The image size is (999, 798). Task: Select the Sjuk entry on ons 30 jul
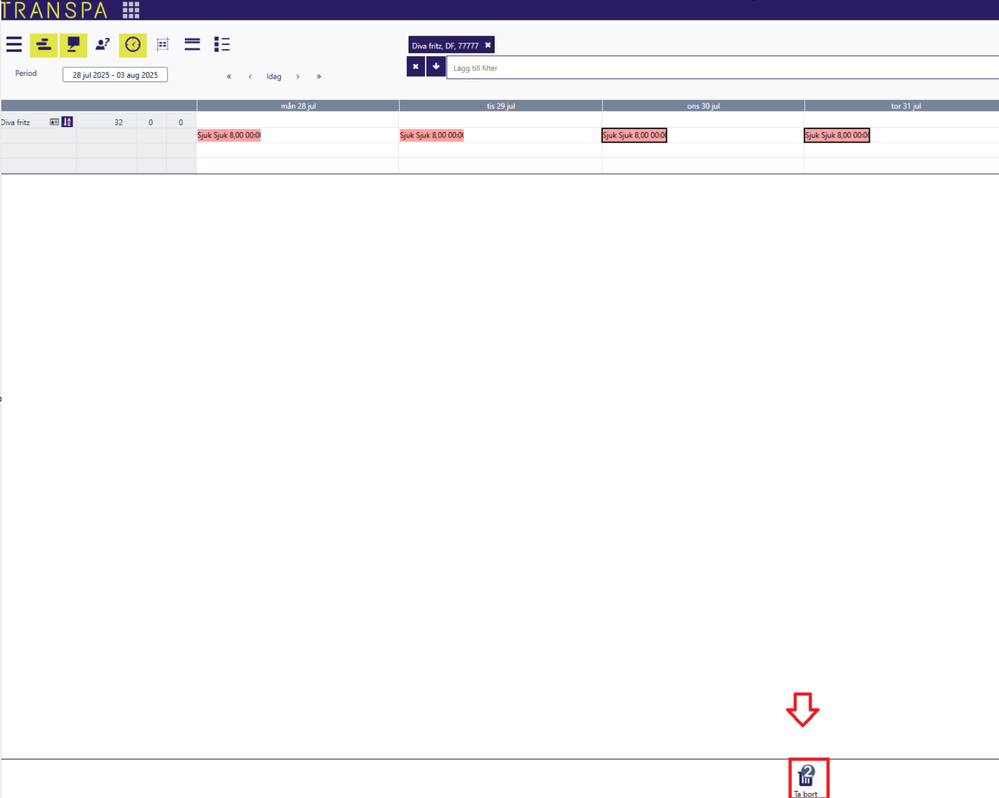(634, 135)
